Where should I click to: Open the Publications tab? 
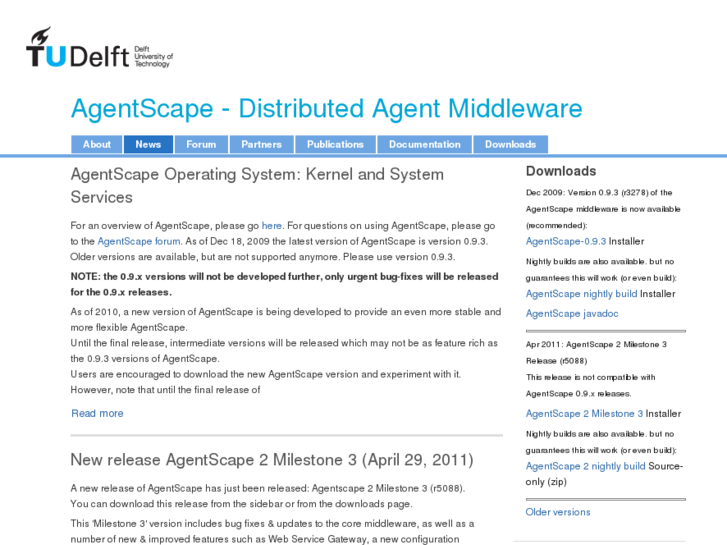click(x=335, y=144)
